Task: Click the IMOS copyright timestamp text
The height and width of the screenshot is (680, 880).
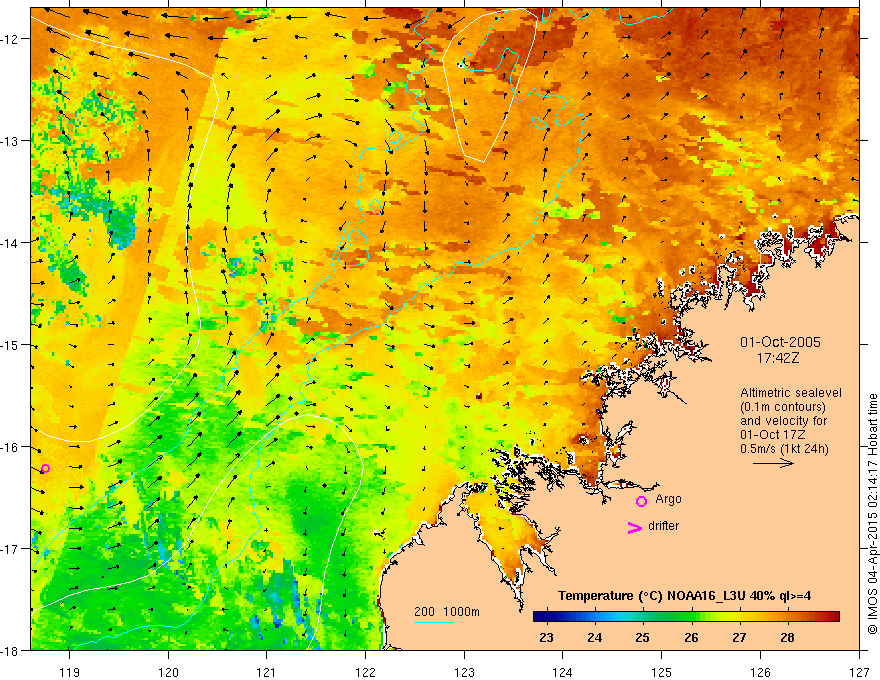Action: coord(873,514)
